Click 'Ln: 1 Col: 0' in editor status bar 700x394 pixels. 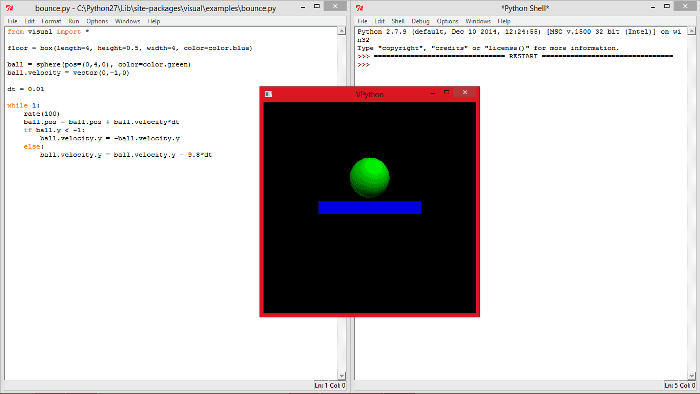tap(330, 385)
